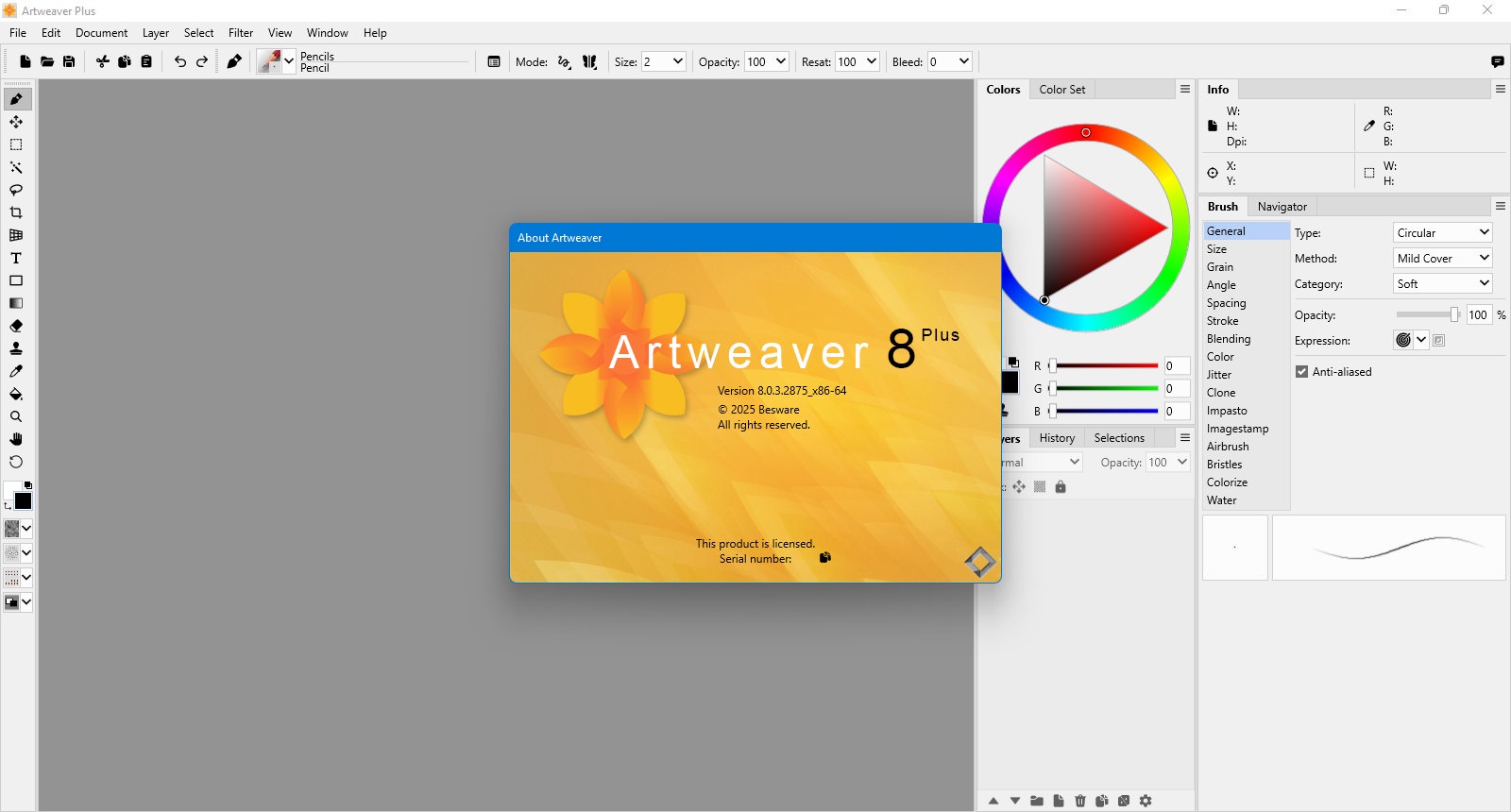This screenshot has width=1511, height=812.
Task: Select the Crop tool in the toolbox
Action: click(x=16, y=212)
